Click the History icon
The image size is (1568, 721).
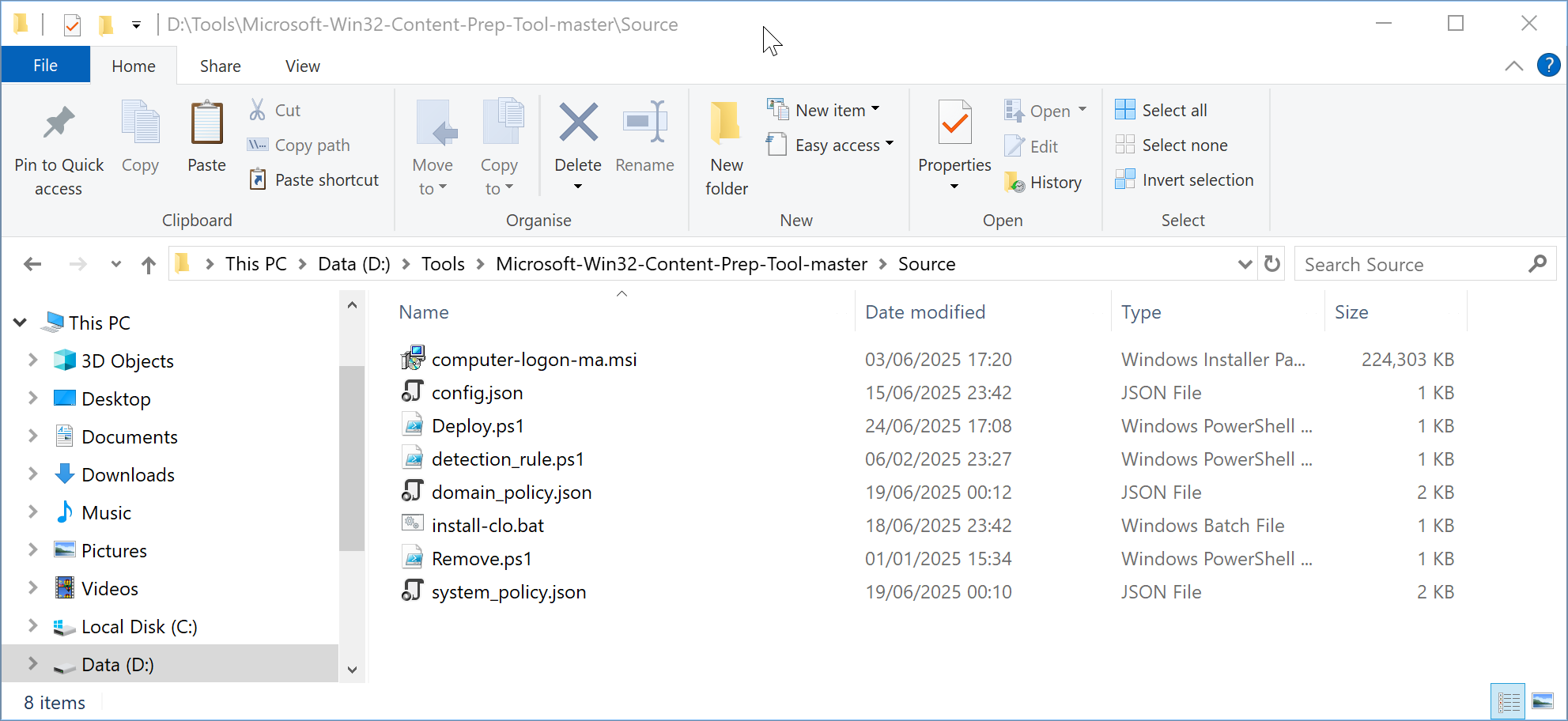[x=1017, y=182]
